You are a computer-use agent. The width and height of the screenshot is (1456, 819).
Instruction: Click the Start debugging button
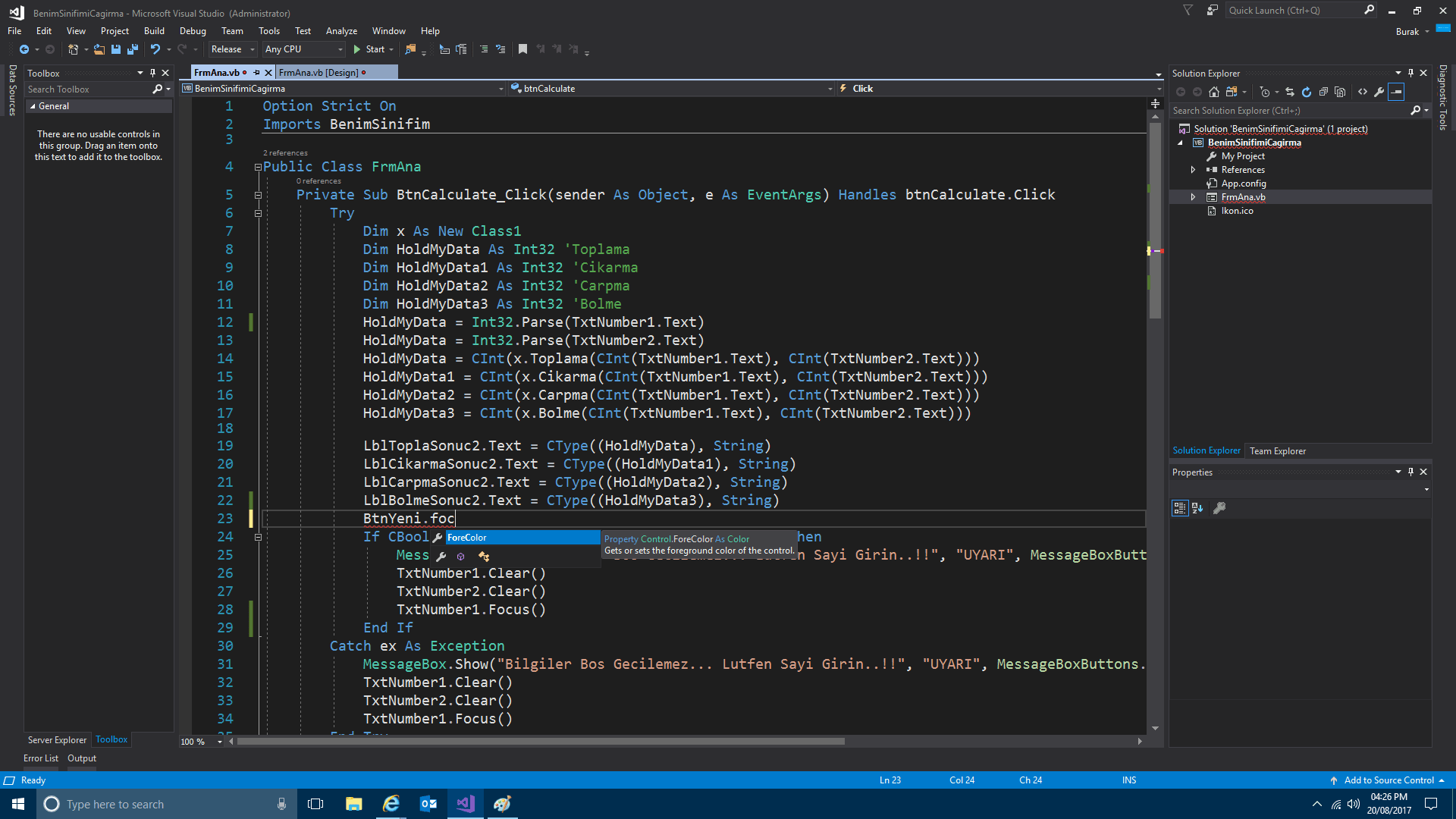[x=371, y=49]
